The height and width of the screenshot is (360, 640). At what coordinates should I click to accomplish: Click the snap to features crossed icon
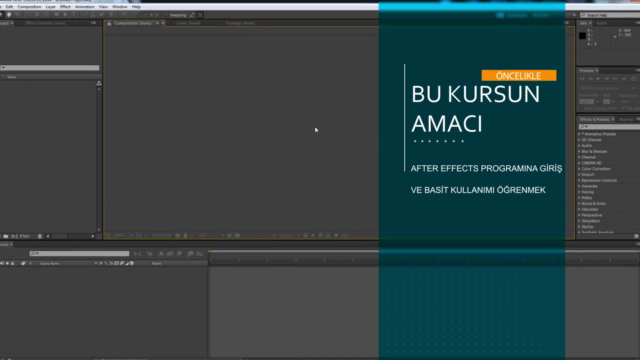(200, 15)
